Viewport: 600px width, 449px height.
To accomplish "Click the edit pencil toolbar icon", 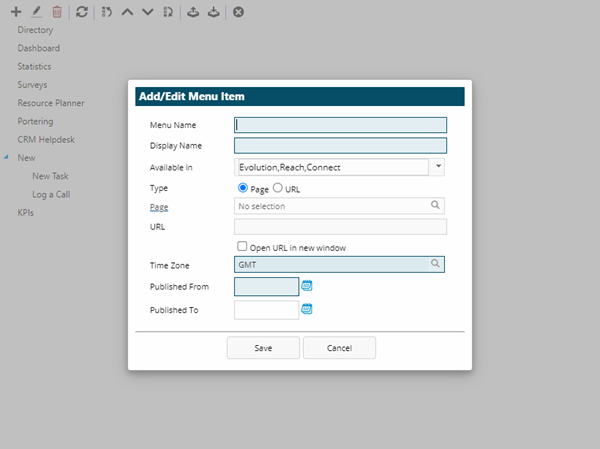I will point(36,12).
